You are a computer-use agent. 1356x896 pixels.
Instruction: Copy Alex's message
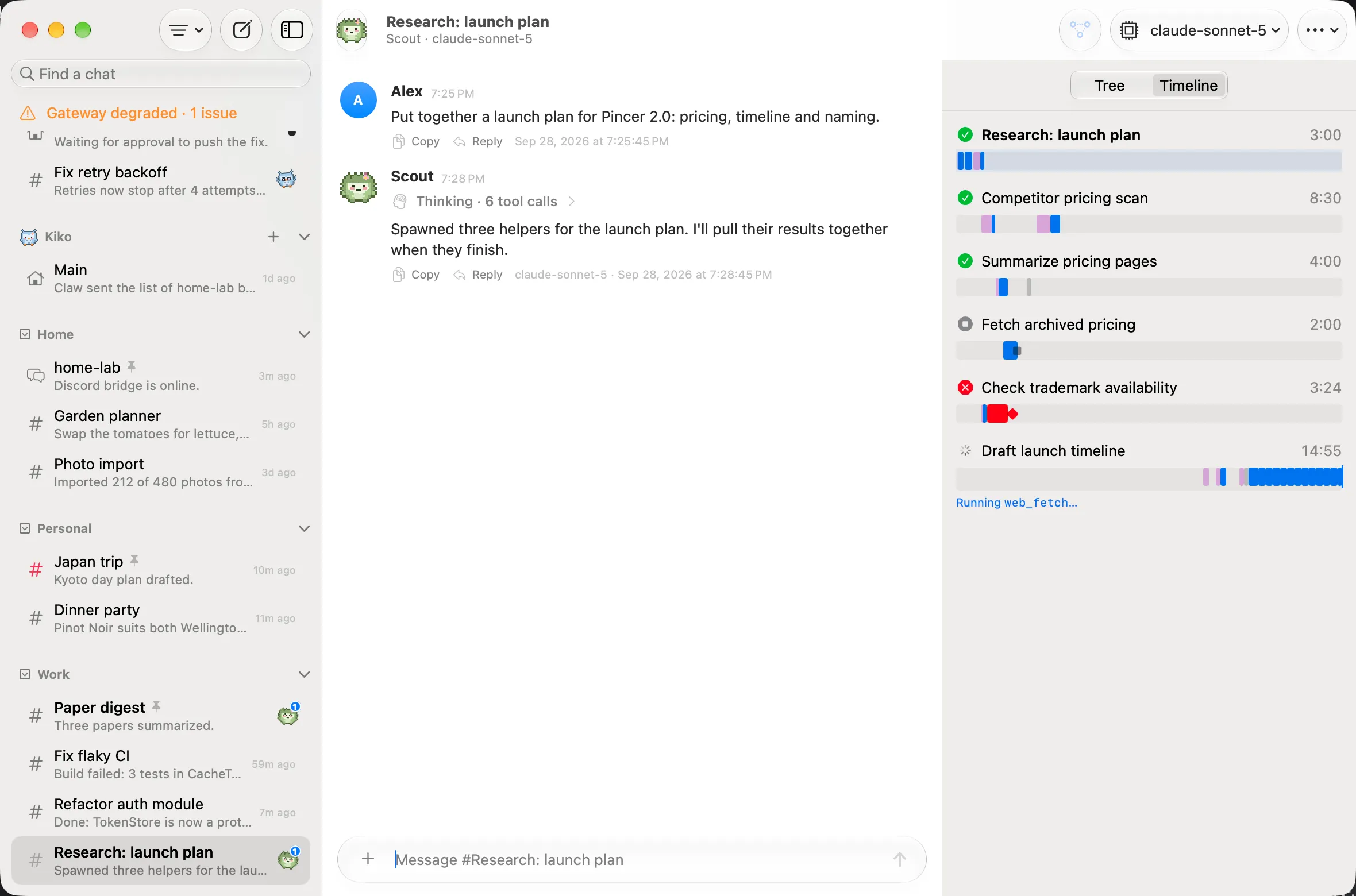click(416, 141)
